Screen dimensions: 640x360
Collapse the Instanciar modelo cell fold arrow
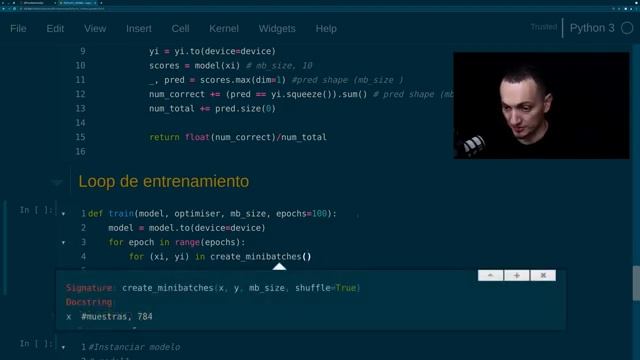(x=63, y=347)
